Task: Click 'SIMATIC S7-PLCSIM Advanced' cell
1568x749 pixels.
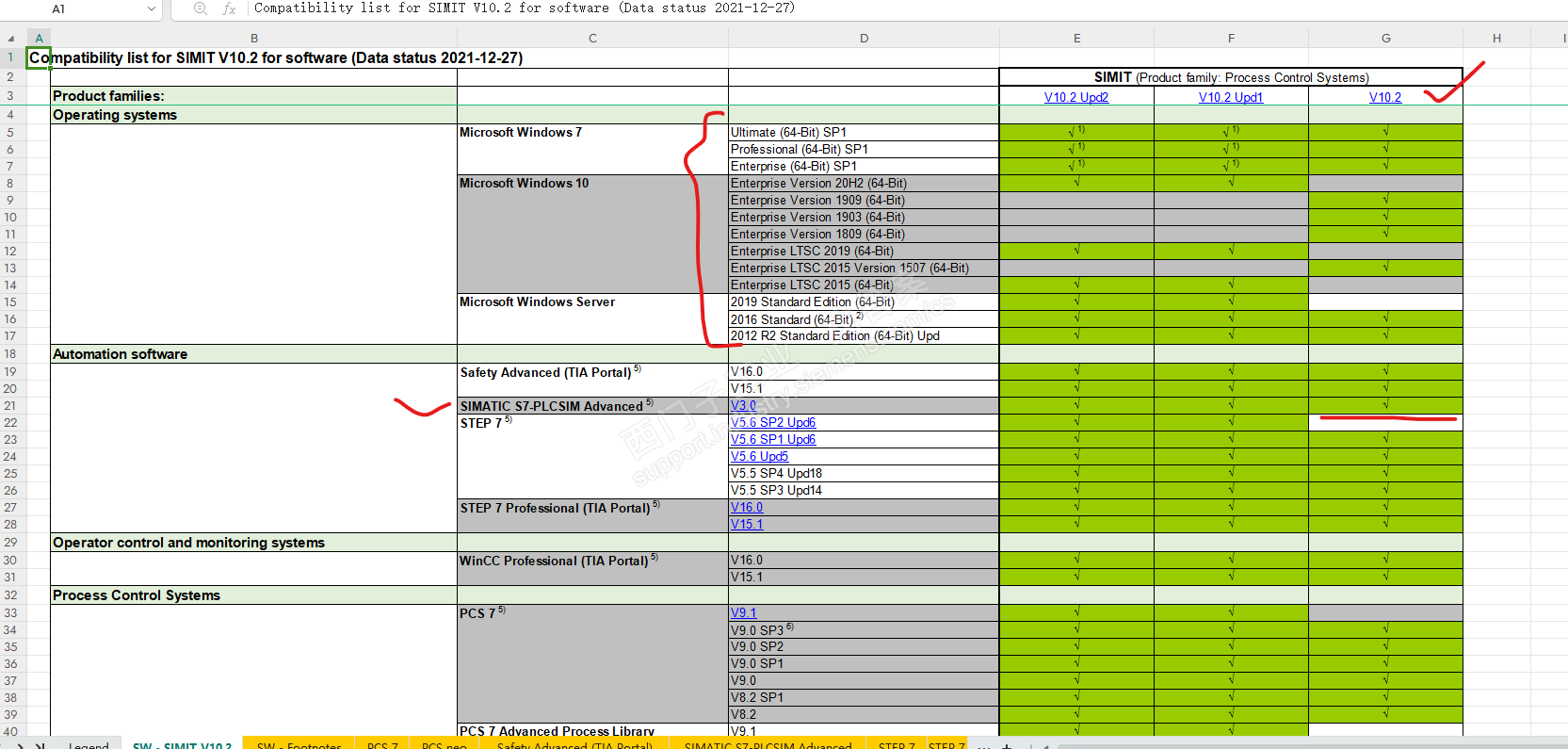Action: click(x=592, y=406)
